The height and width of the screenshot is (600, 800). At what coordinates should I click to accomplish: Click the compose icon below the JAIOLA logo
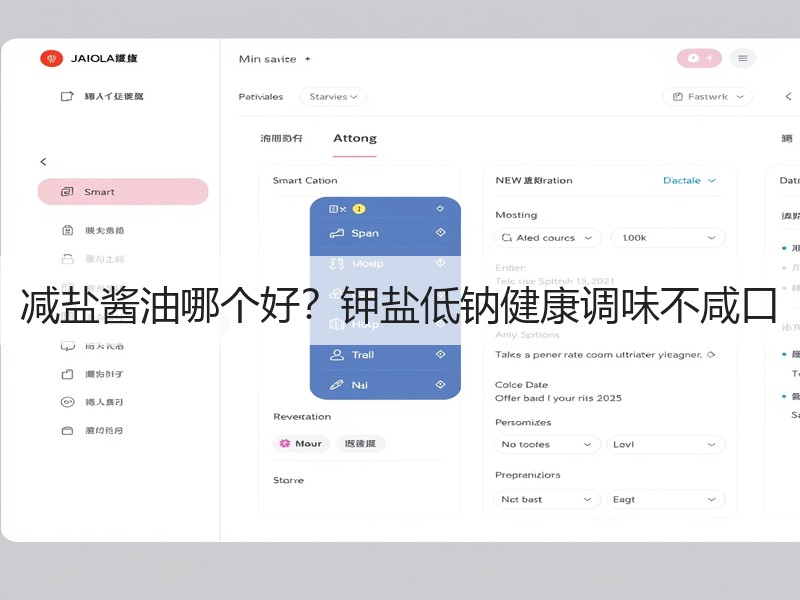[67, 96]
